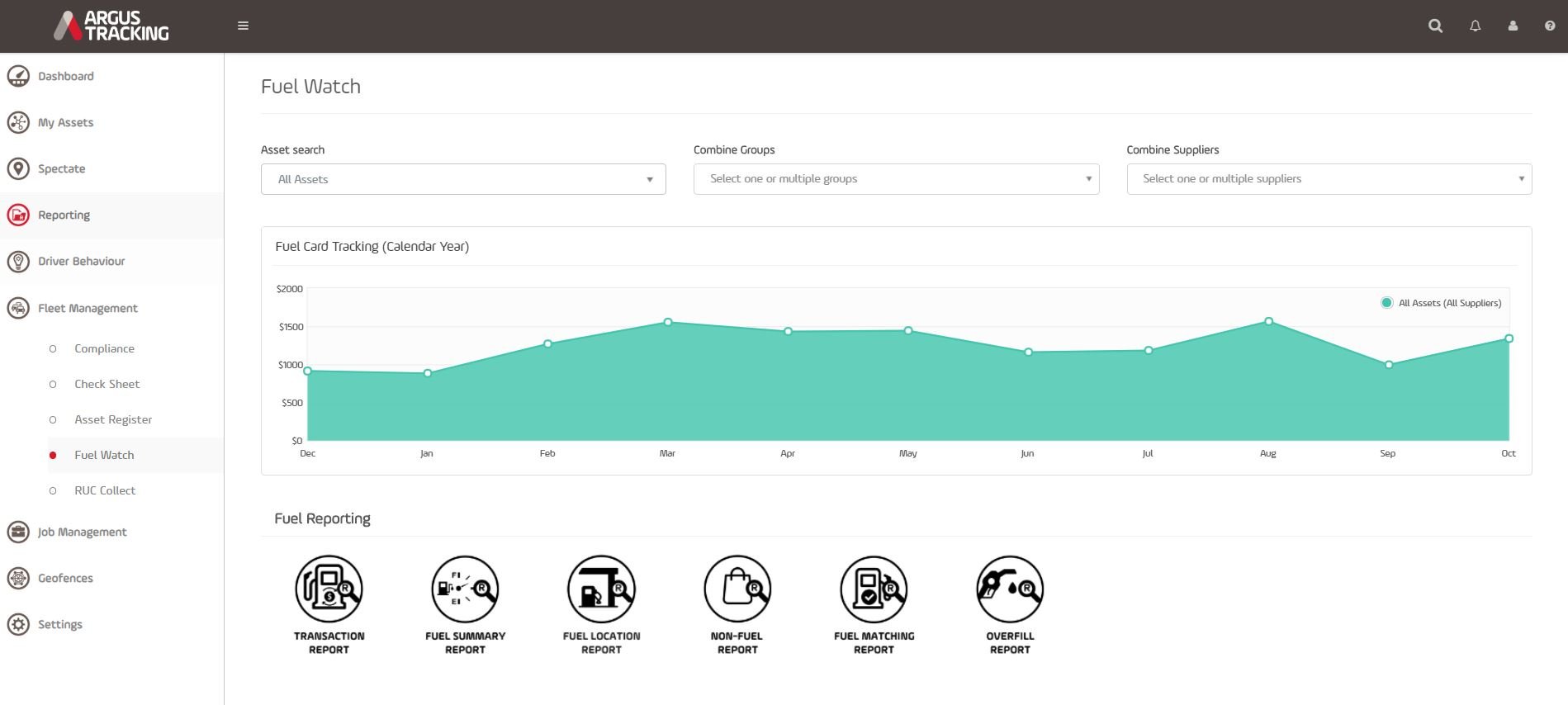Click the Driver Behaviour lightbulb icon
The image size is (1568, 705).
point(18,262)
